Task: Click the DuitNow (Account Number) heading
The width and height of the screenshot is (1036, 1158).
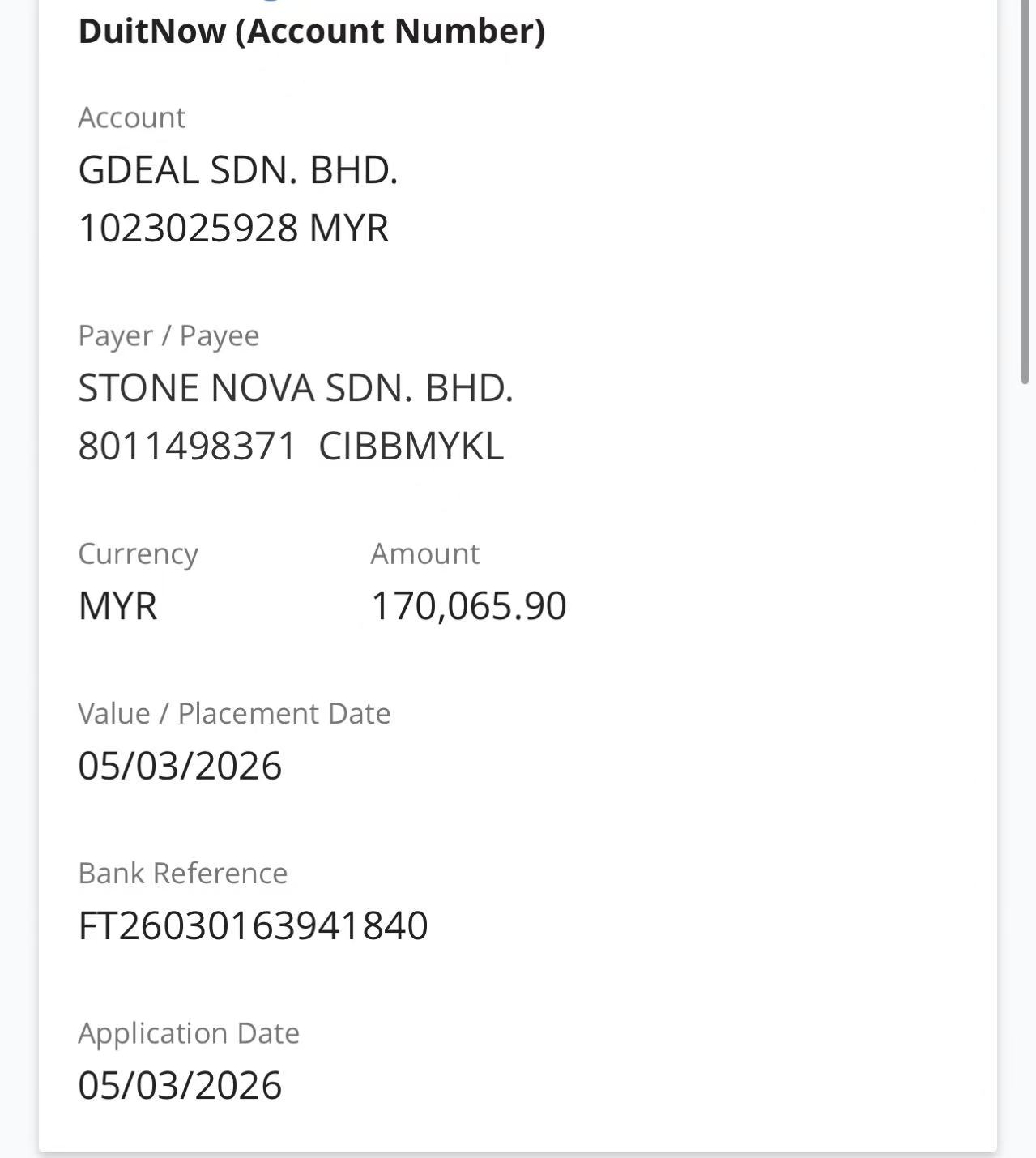Action: (x=311, y=32)
